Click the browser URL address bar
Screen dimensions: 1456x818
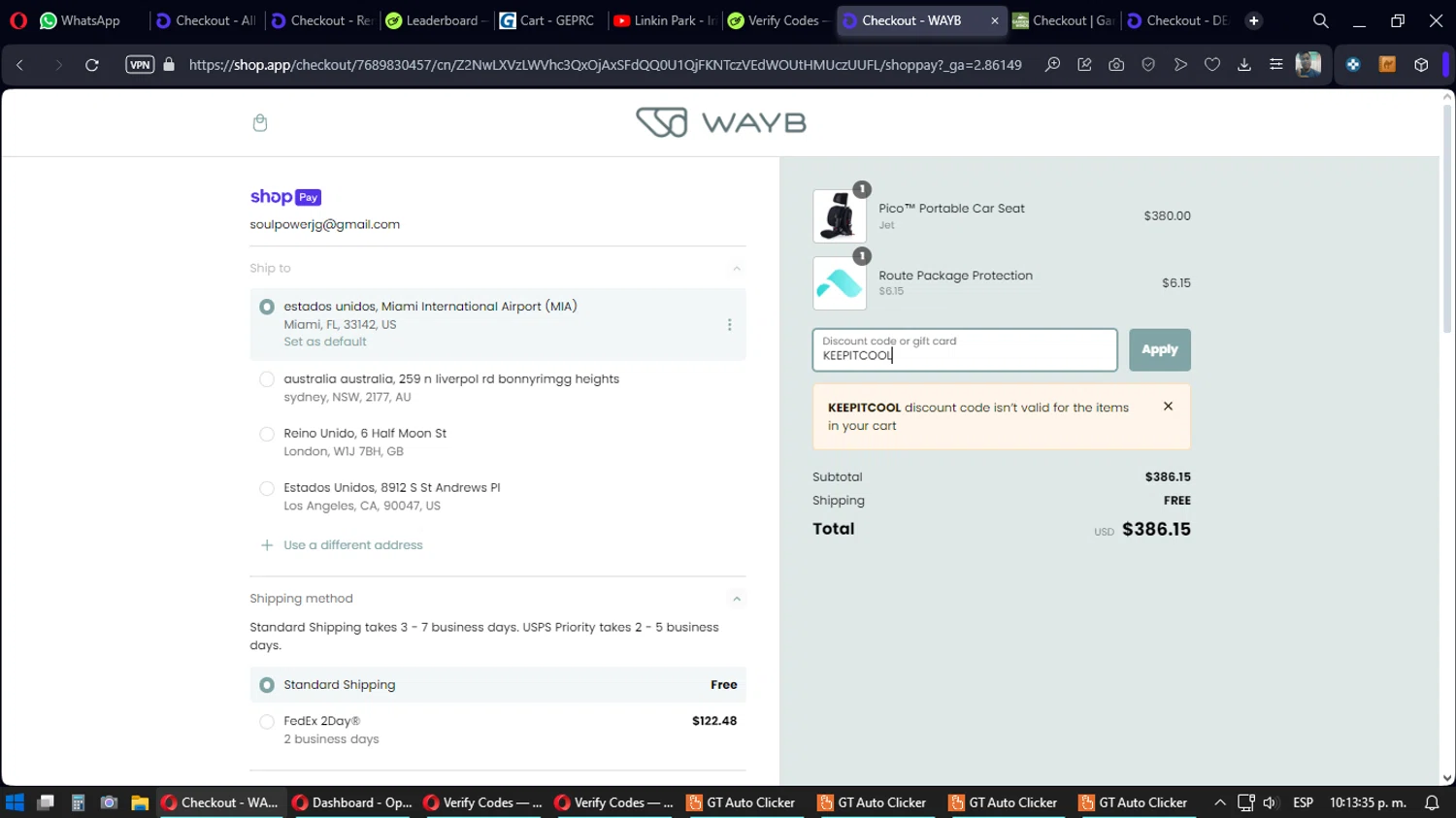coord(605,65)
